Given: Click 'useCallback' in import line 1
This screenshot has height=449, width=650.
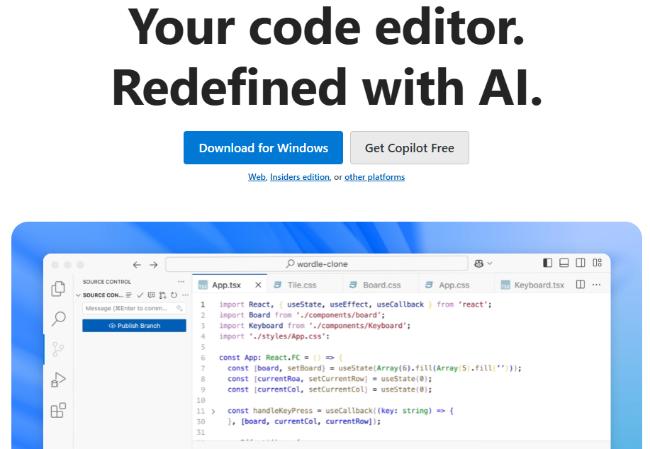Looking at the screenshot, I should (x=400, y=304).
